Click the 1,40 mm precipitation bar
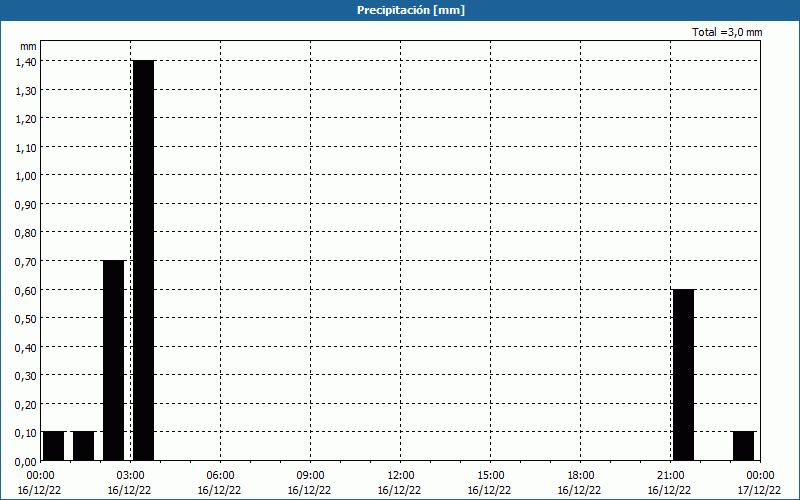Viewport: 800px width, 500px height. pyautogui.click(x=143, y=261)
